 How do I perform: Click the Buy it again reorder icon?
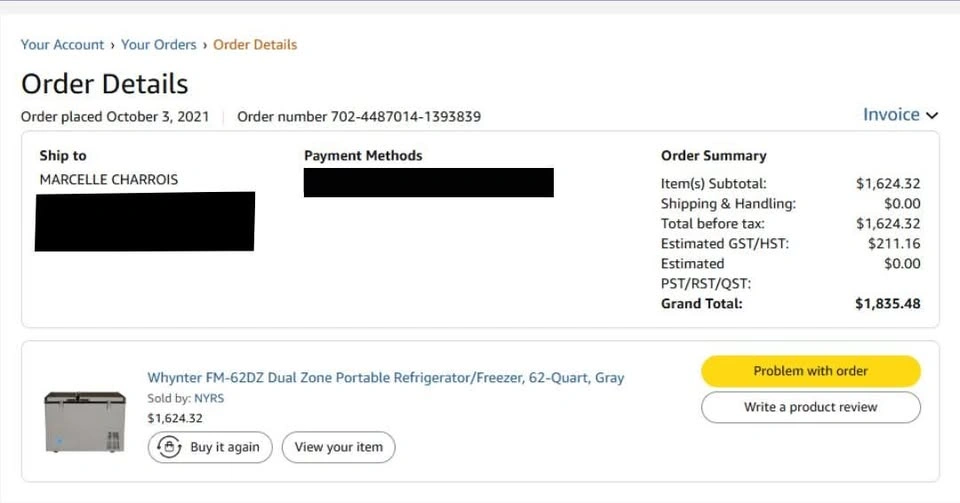170,447
